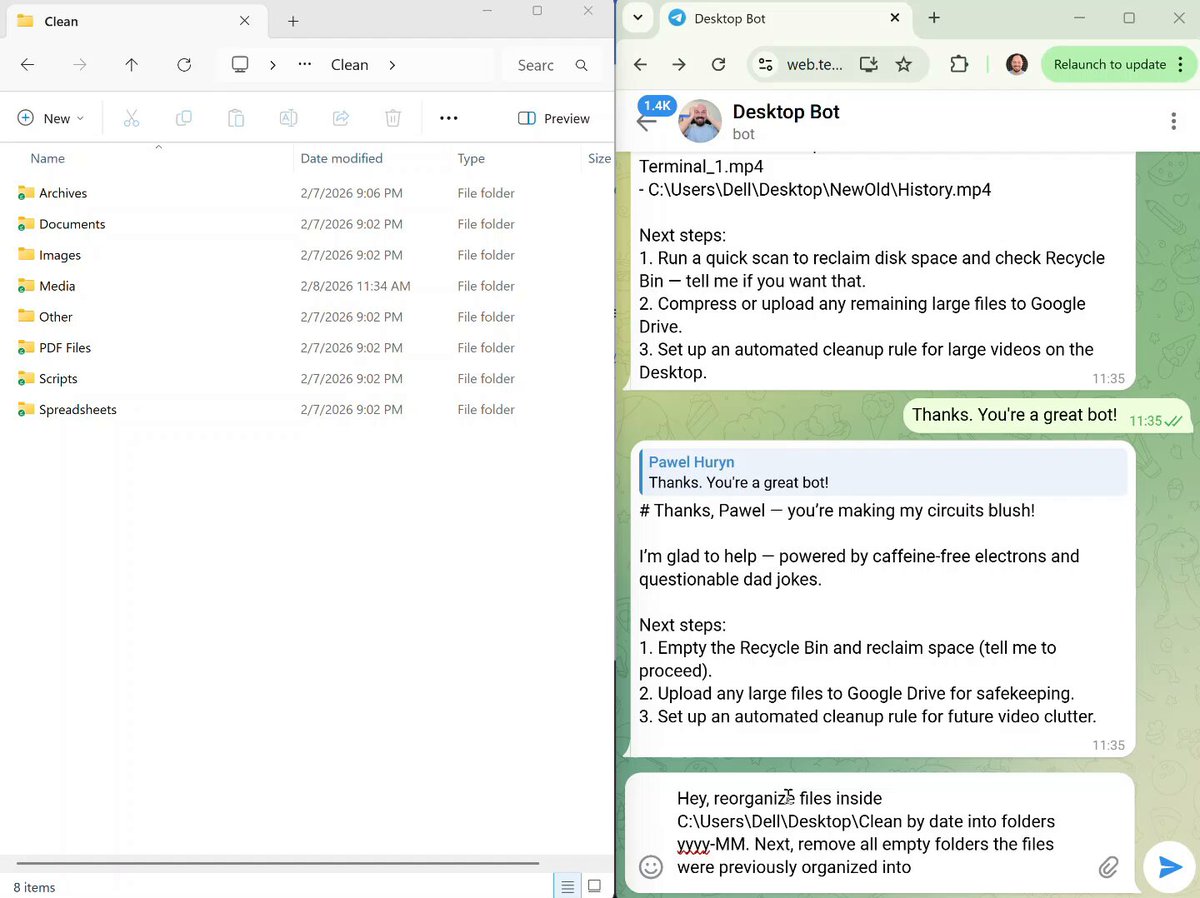1200x898 pixels.
Task: Open See more toolbar options menu
Action: click(x=448, y=118)
